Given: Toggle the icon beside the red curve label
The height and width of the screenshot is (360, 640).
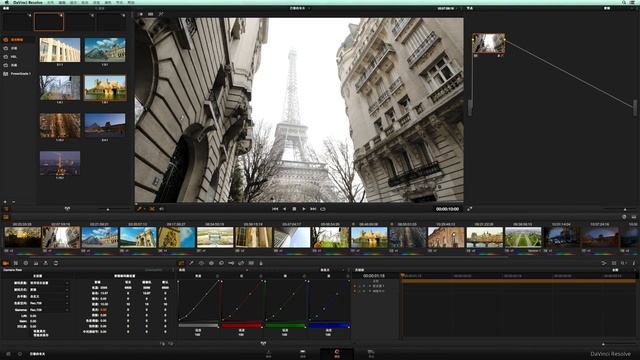Looking at the screenshot, I should coord(261,276).
